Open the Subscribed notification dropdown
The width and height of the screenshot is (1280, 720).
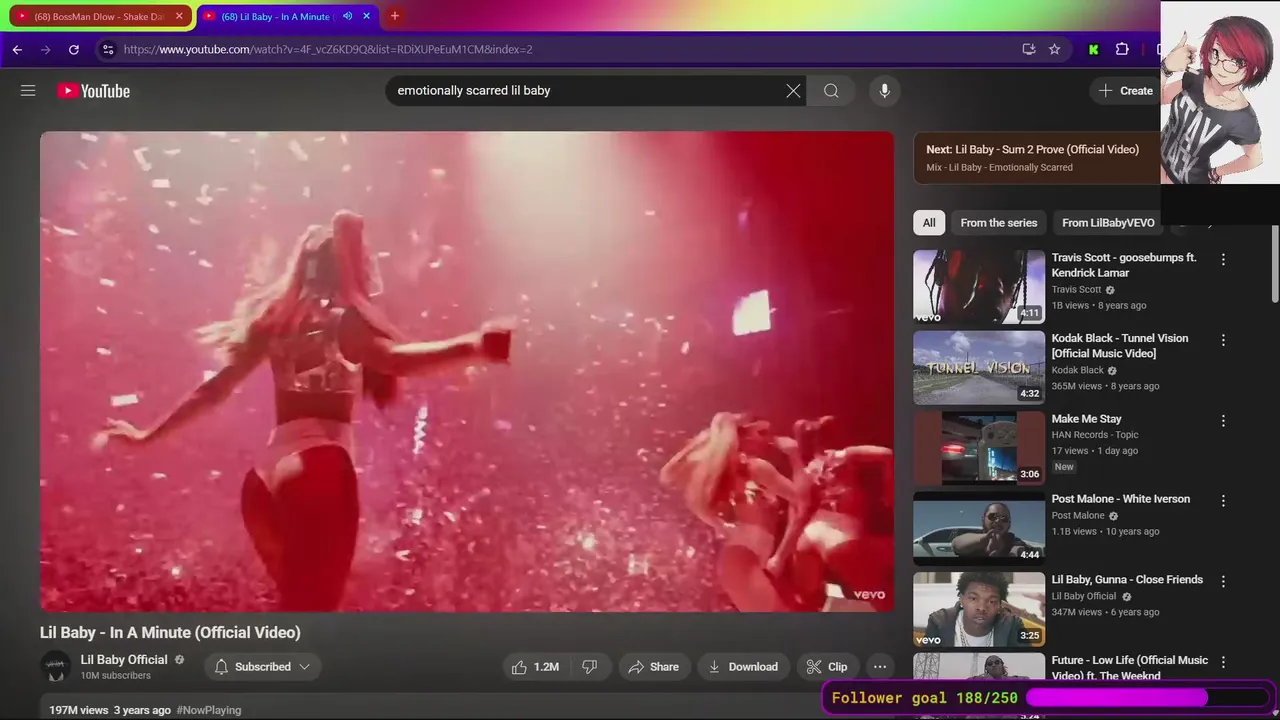(262, 667)
